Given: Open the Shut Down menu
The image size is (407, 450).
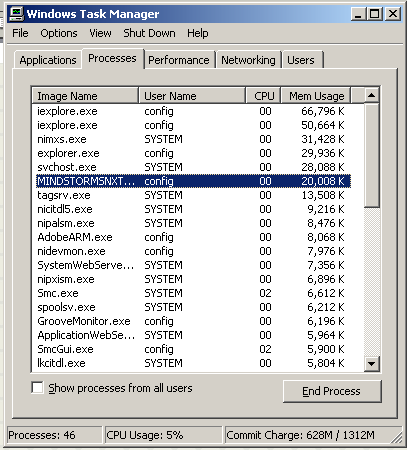Looking at the screenshot, I should coord(149,33).
